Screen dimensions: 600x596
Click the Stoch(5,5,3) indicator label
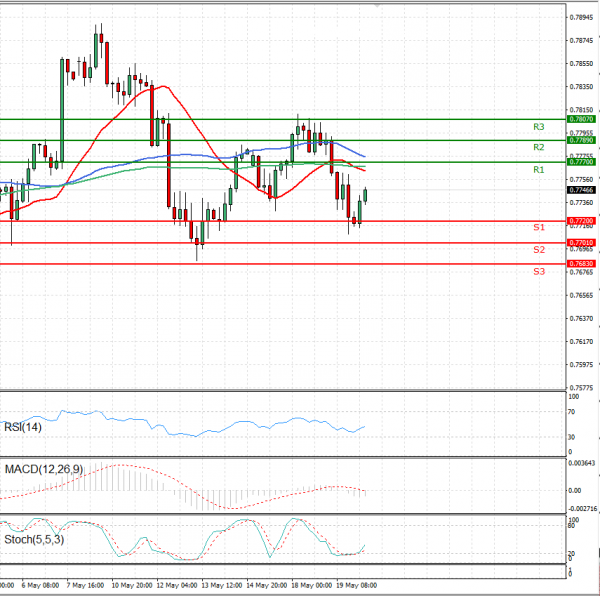(x=34, y=540)
